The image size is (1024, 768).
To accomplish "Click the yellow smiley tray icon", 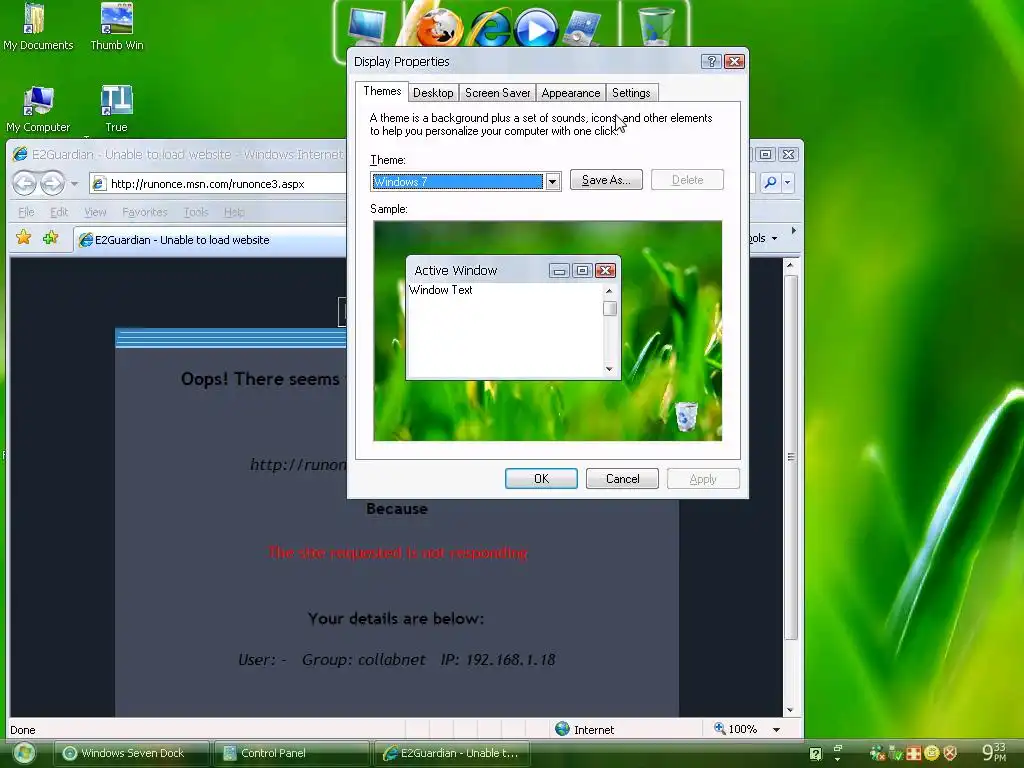I will (932, 753).
